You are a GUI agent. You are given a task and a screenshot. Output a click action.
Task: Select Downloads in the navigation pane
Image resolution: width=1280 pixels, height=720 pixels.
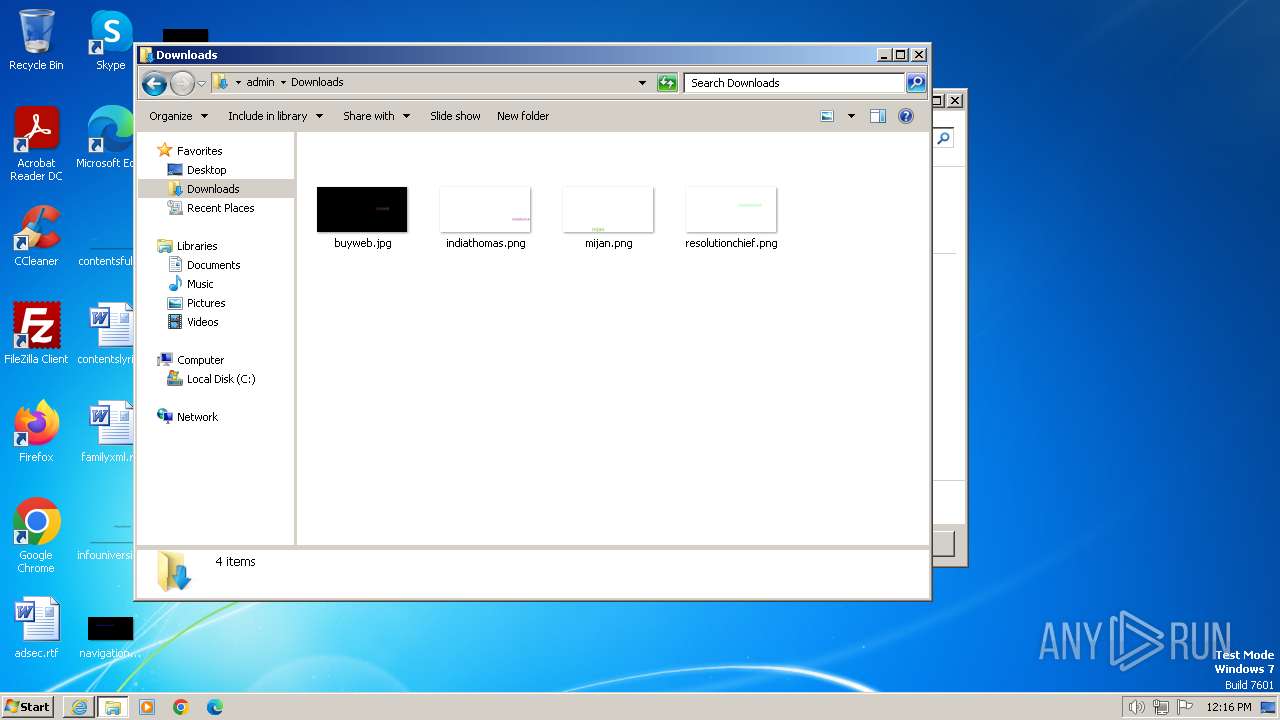pos(213,189)
